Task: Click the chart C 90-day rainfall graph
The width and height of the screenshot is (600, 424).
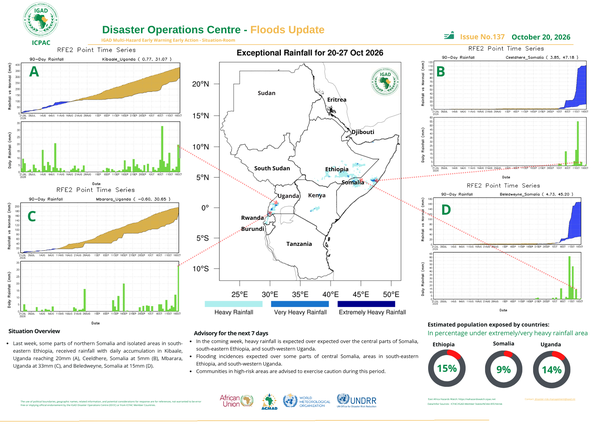Action: 99,228
